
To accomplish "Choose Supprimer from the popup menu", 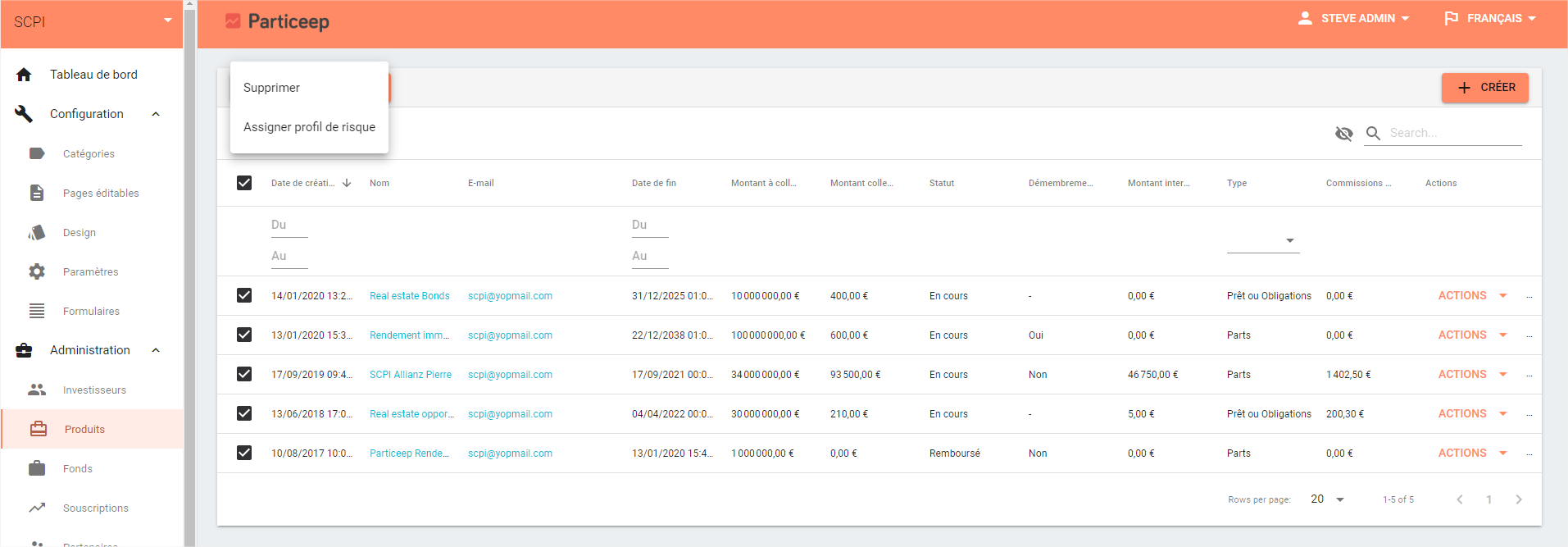I will coord(309,88).
